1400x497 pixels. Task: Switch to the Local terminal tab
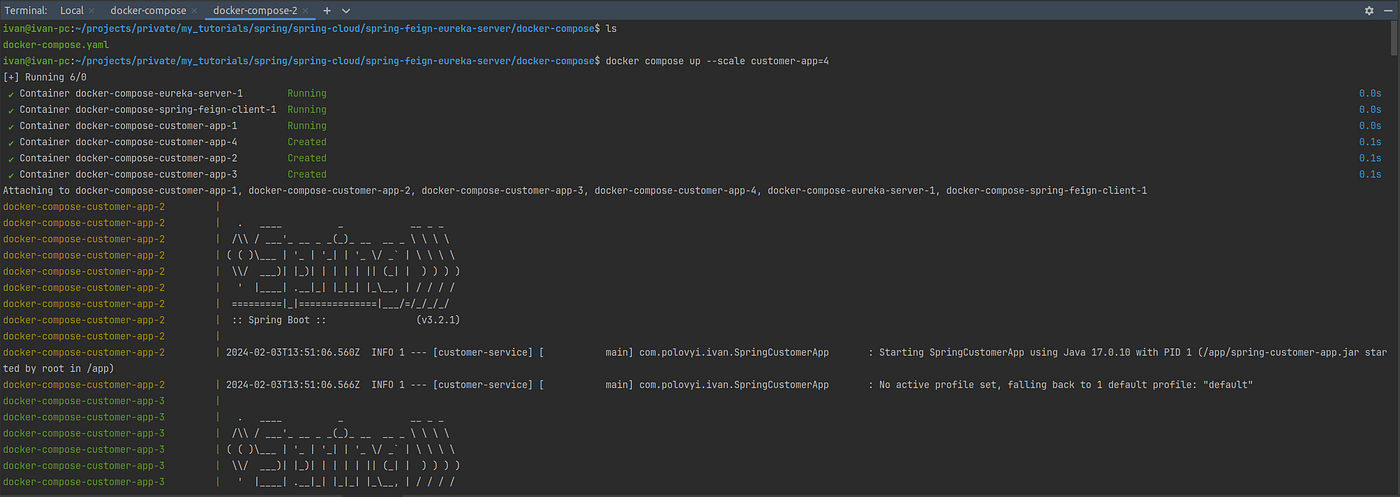point(71,10)
